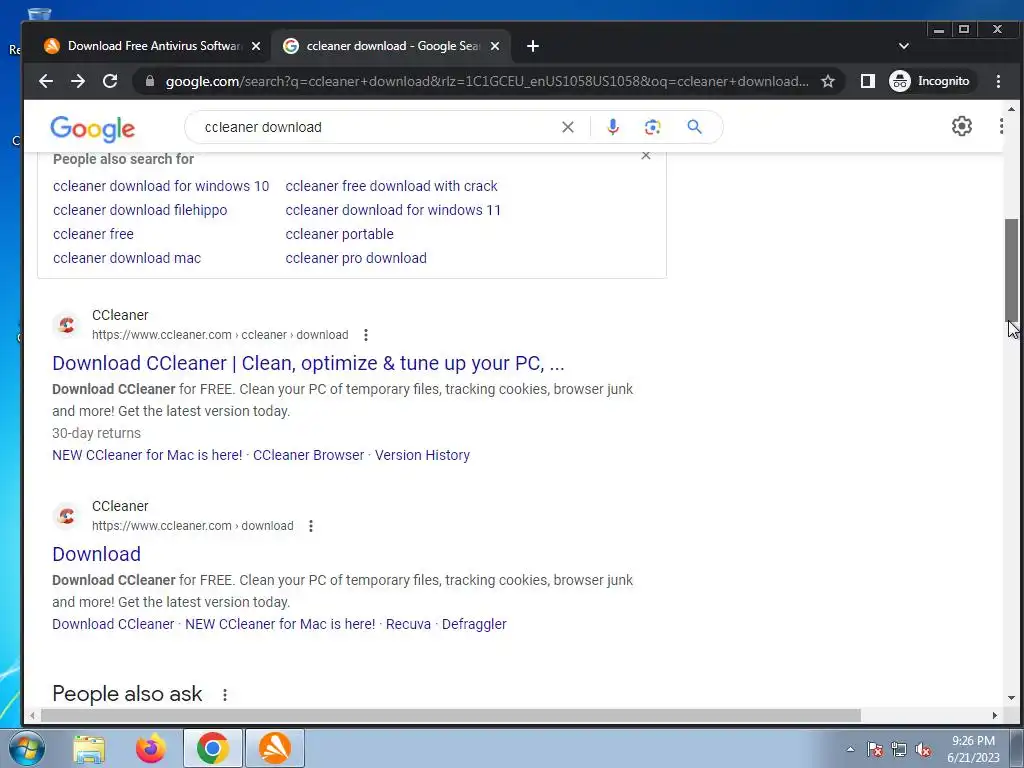The width and height of the screenshot is (1024, 768).
Task: Click the vertical scrollbar thumb
Action: coord(1011,269)
